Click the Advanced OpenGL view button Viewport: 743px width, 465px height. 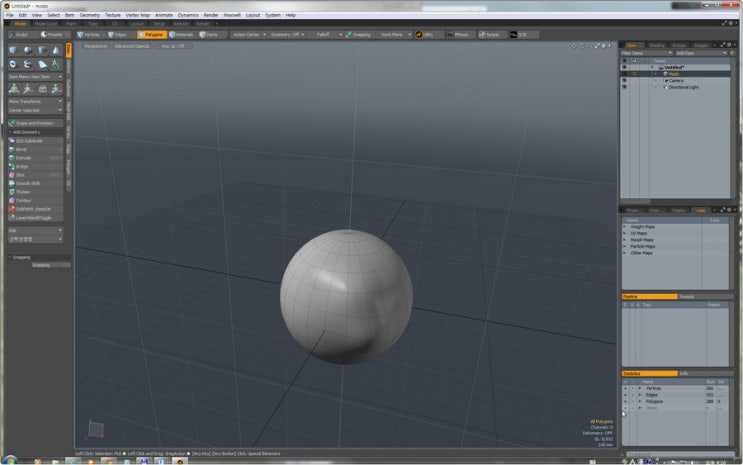(132, 46)
